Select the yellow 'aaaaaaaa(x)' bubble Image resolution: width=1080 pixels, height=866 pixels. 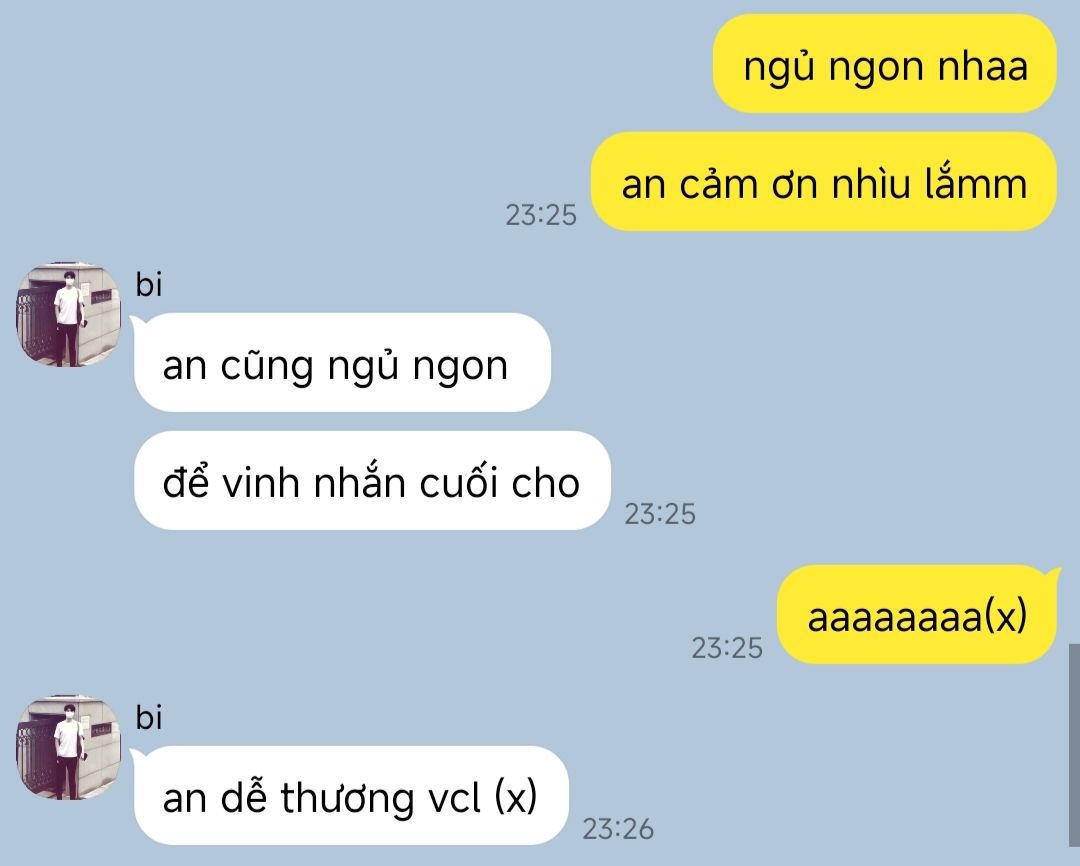(917, 615)
